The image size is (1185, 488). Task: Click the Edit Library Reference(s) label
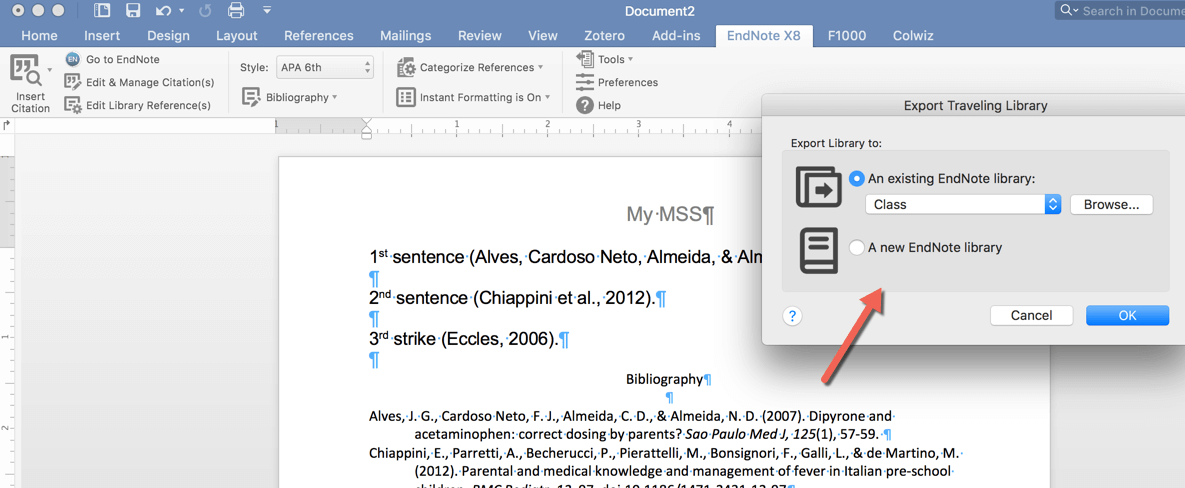tap(148, 106)
